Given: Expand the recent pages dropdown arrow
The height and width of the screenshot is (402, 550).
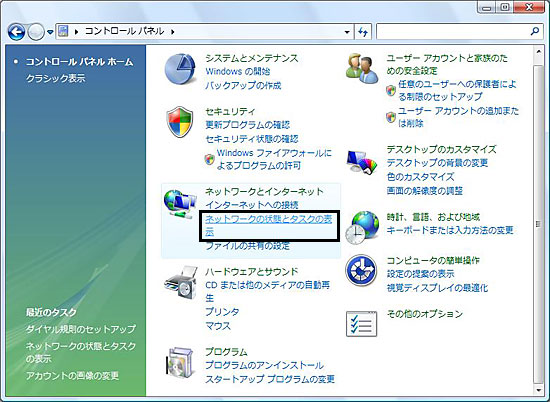Looking at the screenshot, I should click(x=50, y=32).
